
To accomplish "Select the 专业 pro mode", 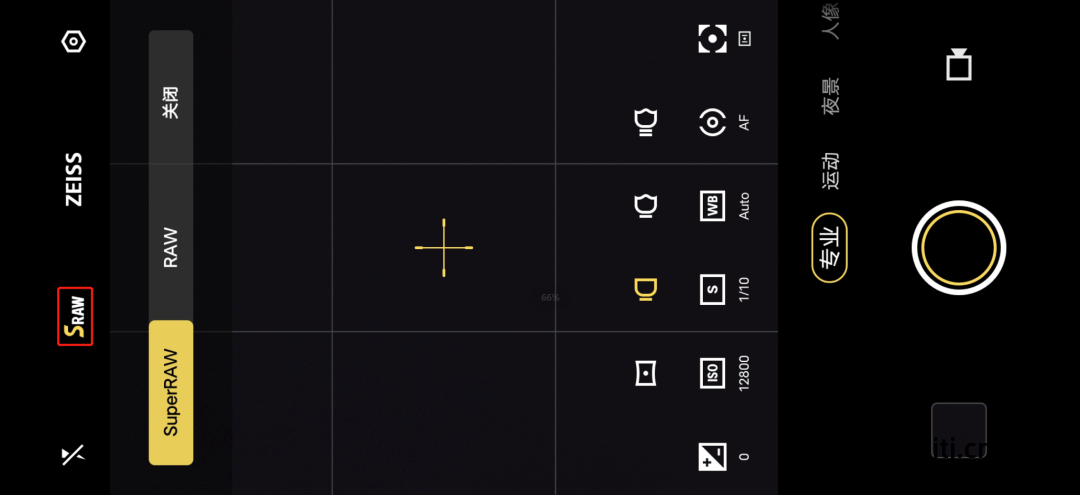I will click(830, 248).
